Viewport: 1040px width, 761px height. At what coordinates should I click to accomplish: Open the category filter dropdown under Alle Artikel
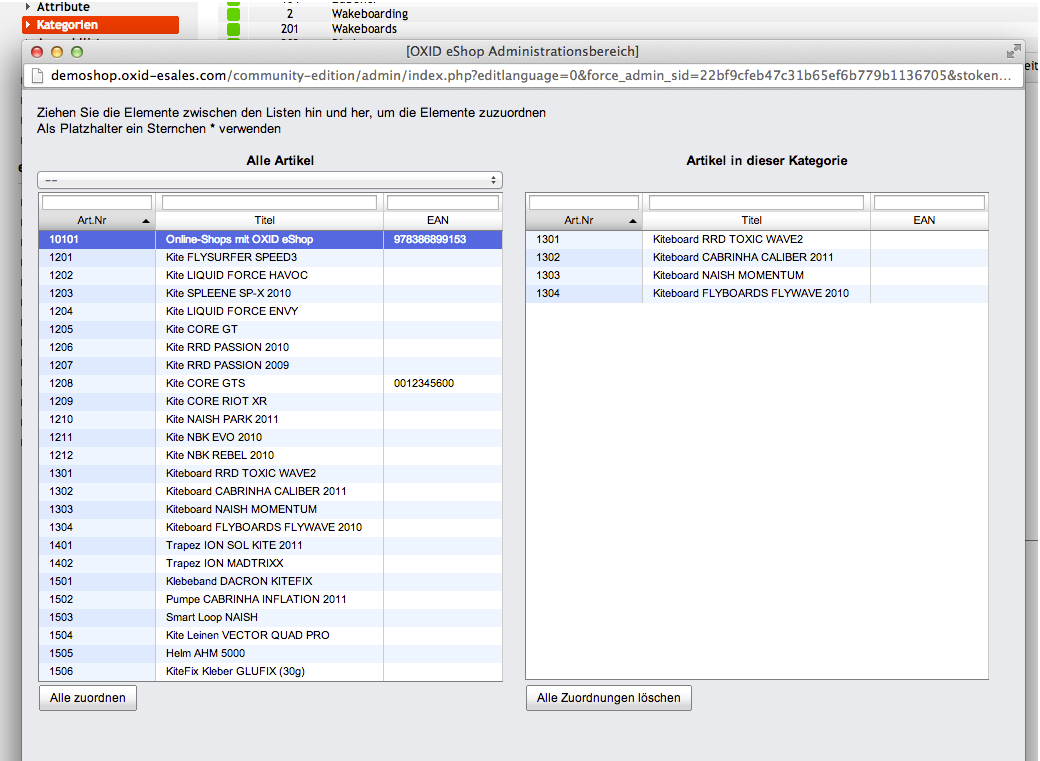[270, 180]
